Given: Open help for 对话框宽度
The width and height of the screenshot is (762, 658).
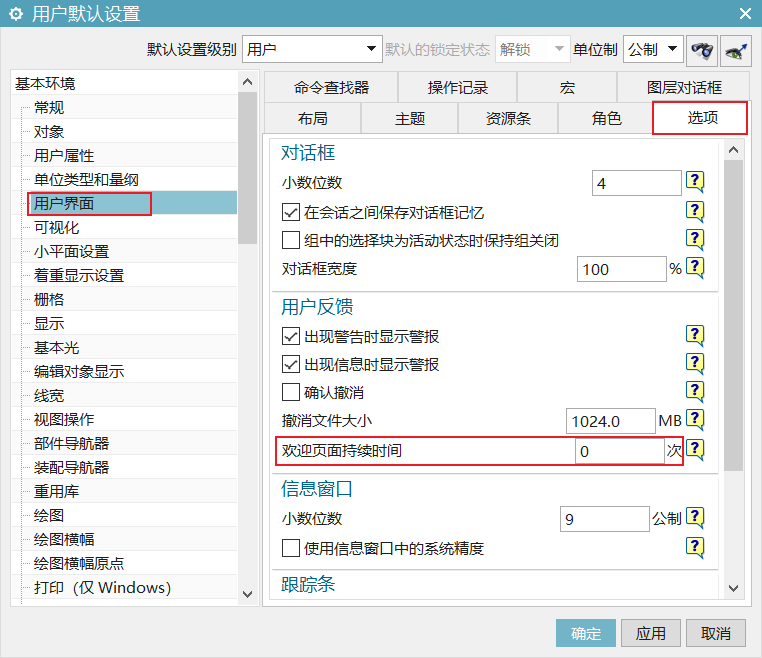Looking at the screenshot, I should point(695,268).
